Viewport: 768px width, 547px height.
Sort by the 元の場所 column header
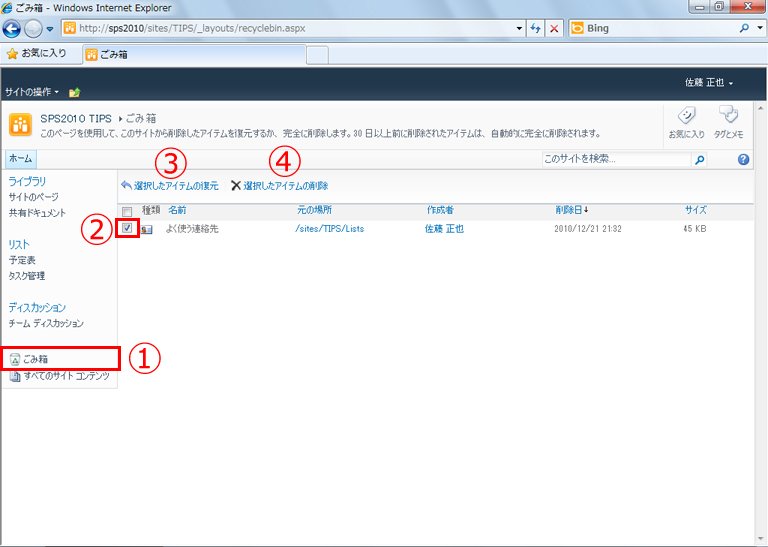(314, 210)
